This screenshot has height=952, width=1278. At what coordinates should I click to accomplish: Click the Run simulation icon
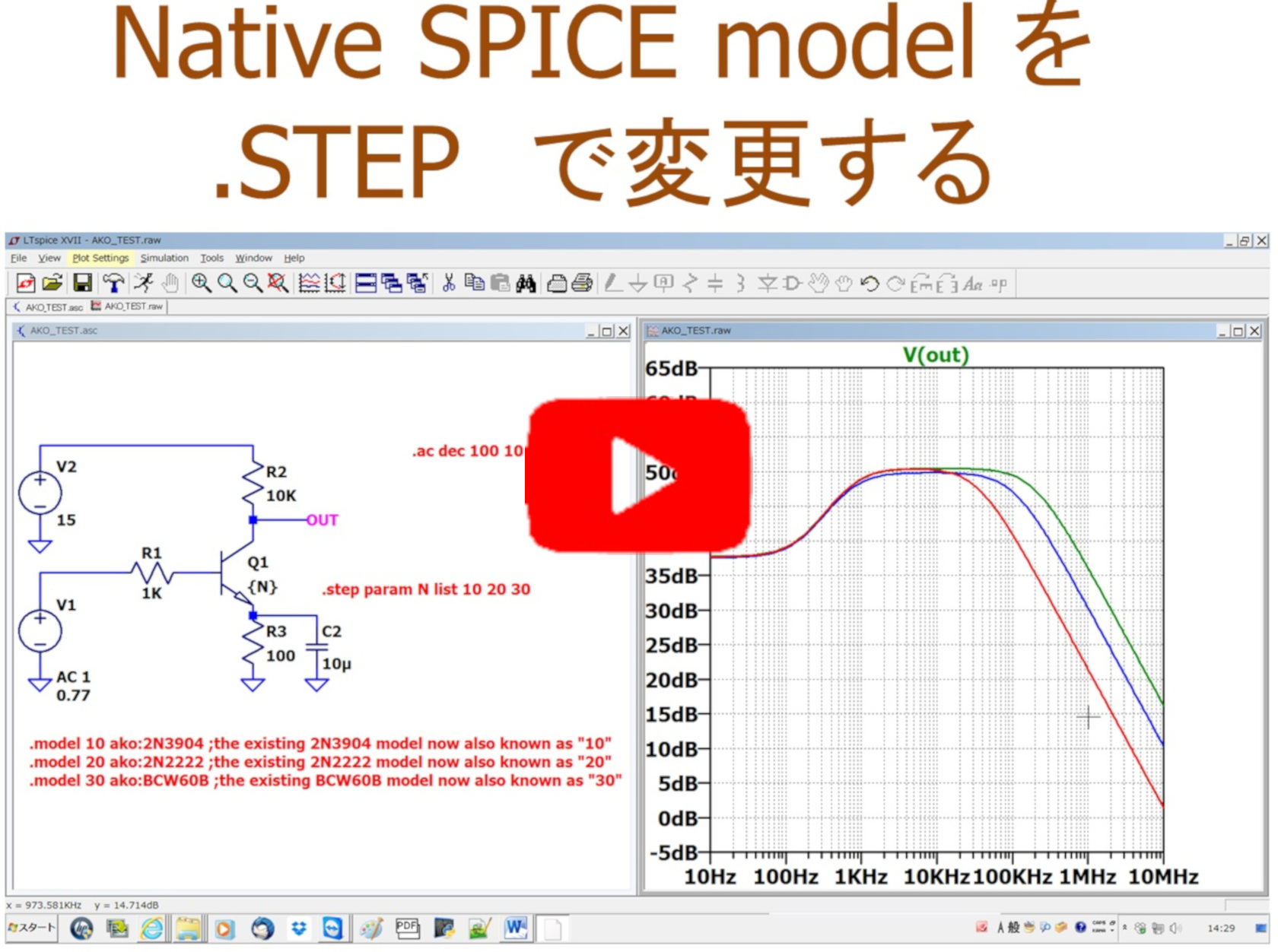click(143, 284)
